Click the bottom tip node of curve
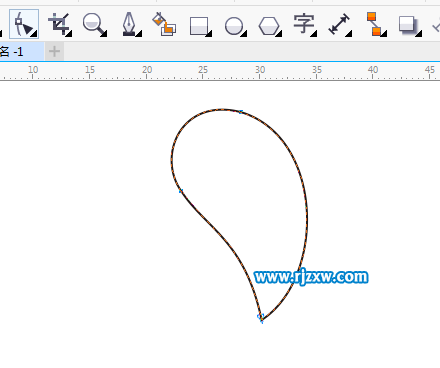Viewport: 440px width, 368px height. pyautogui.click(x=261, y=318)
